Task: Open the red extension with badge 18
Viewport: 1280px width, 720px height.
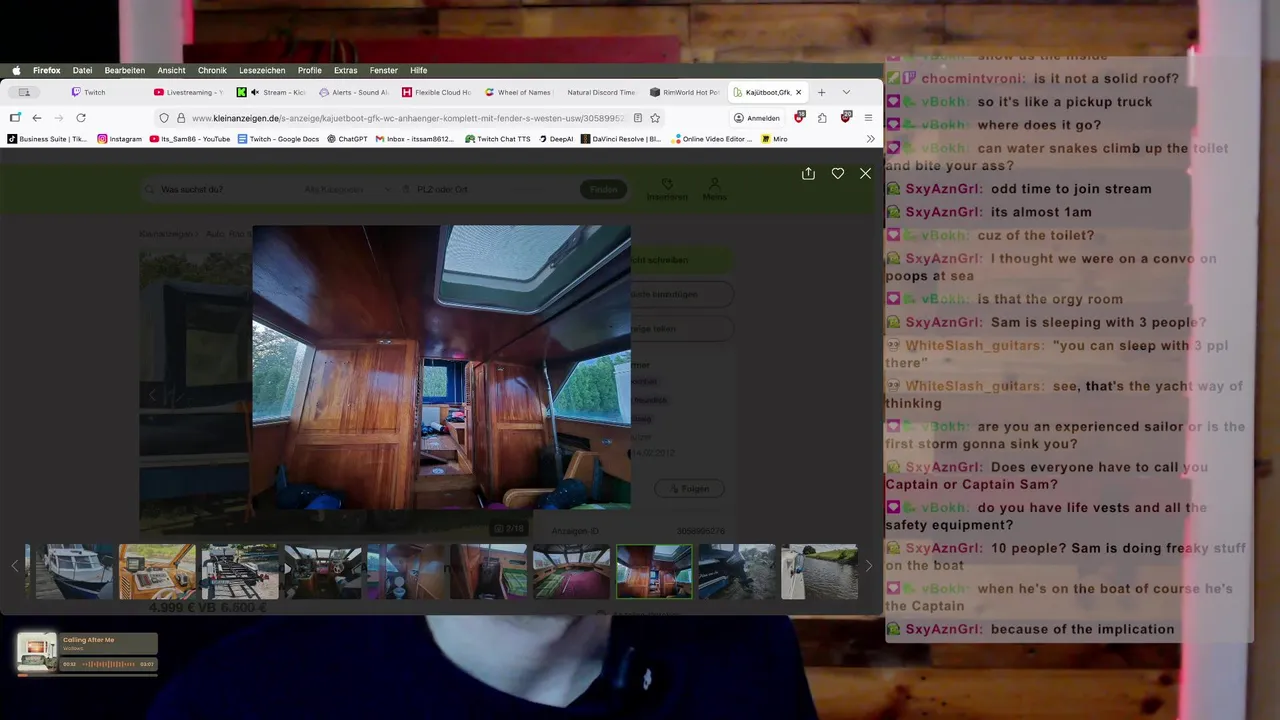Action: coord(799,118)
